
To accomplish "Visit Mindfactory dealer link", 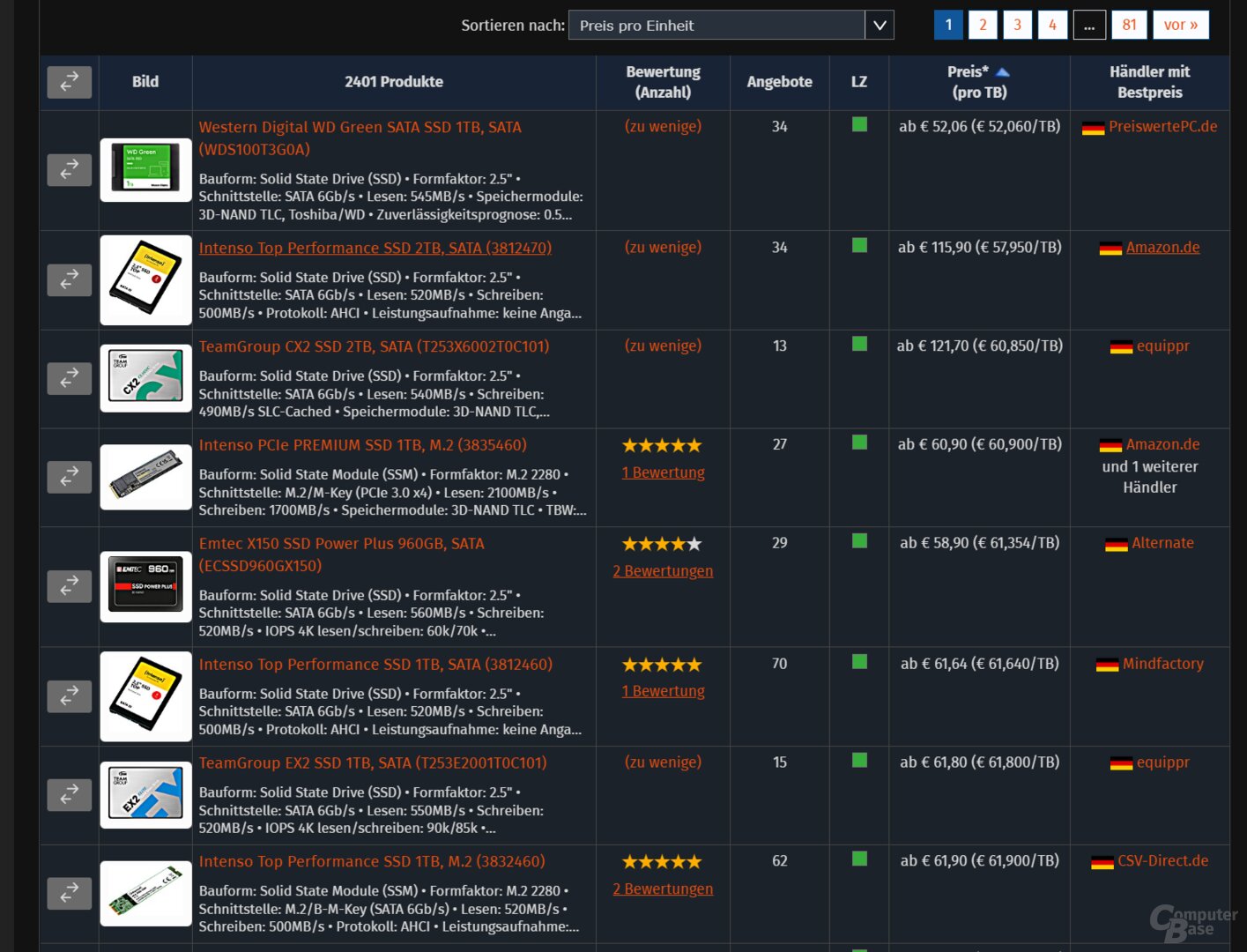I will [1162, 664].
